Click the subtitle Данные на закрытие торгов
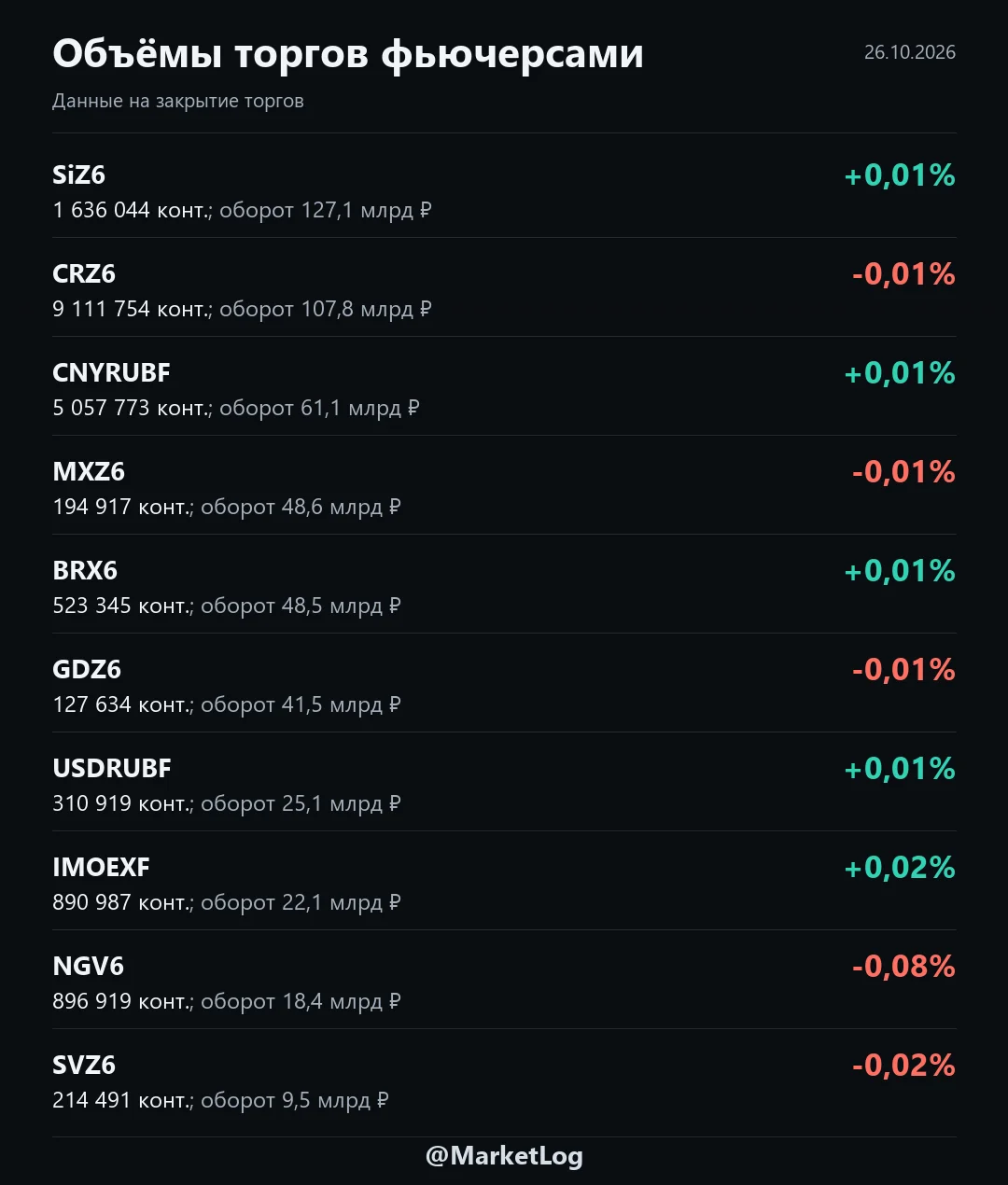 [178, 101]
